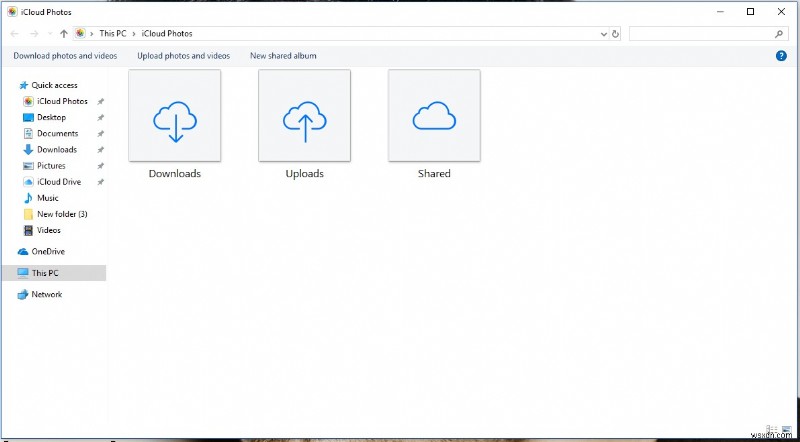The image size is (800, 442).
Task: Click the Videos film icon in sidebar
Action: [x=29, y=230]
